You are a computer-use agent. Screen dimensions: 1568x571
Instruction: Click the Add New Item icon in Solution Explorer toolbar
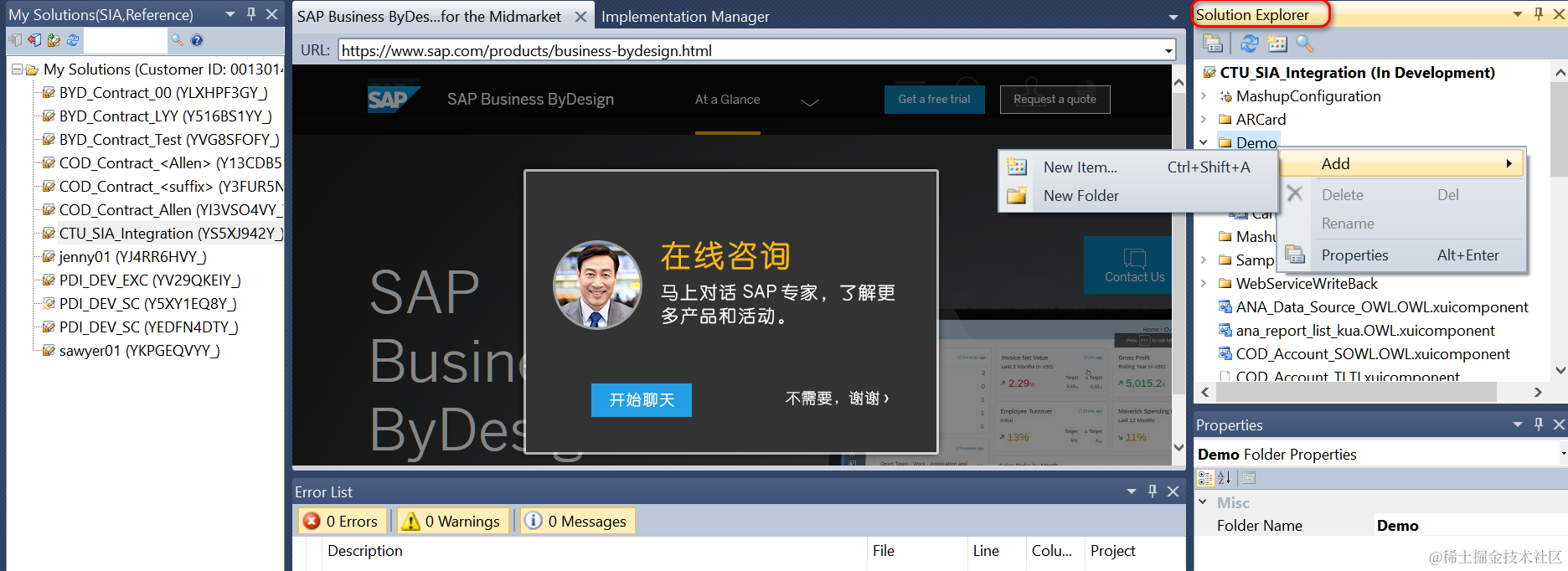click(1277, 44)
